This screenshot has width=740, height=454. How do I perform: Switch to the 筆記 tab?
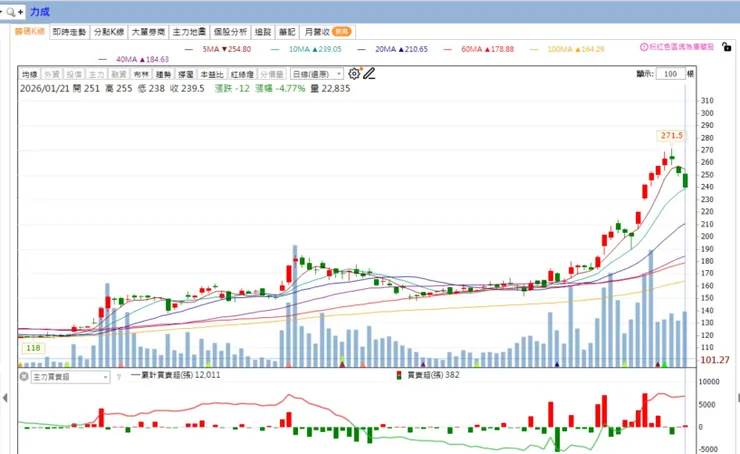(287, 32)
